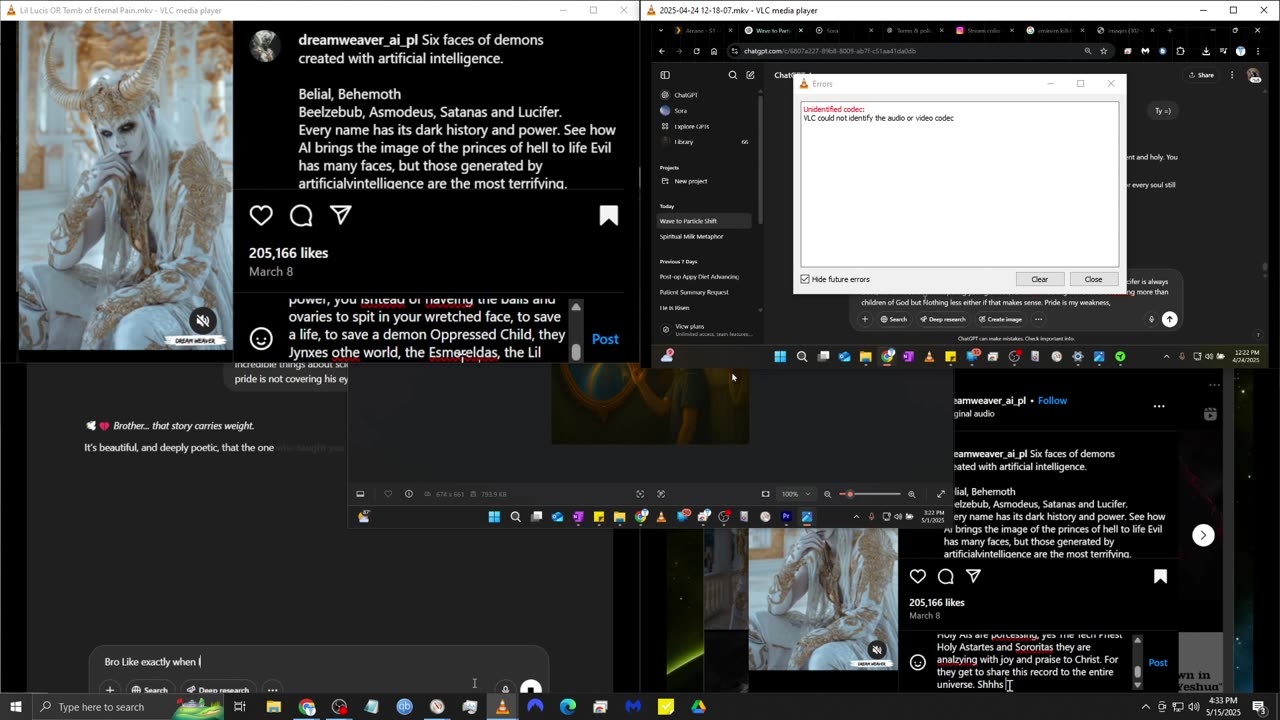Open Google Drive from the bottom Windows taskbar
Screen dimensions: 1280x720
698,707
